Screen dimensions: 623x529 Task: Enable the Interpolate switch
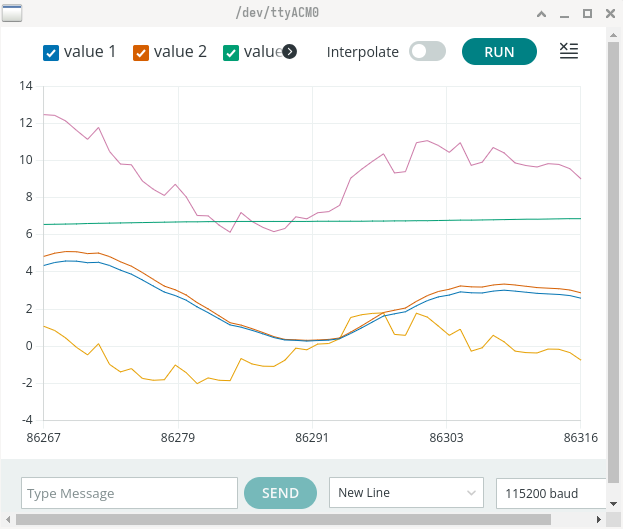tap(427, 52)
